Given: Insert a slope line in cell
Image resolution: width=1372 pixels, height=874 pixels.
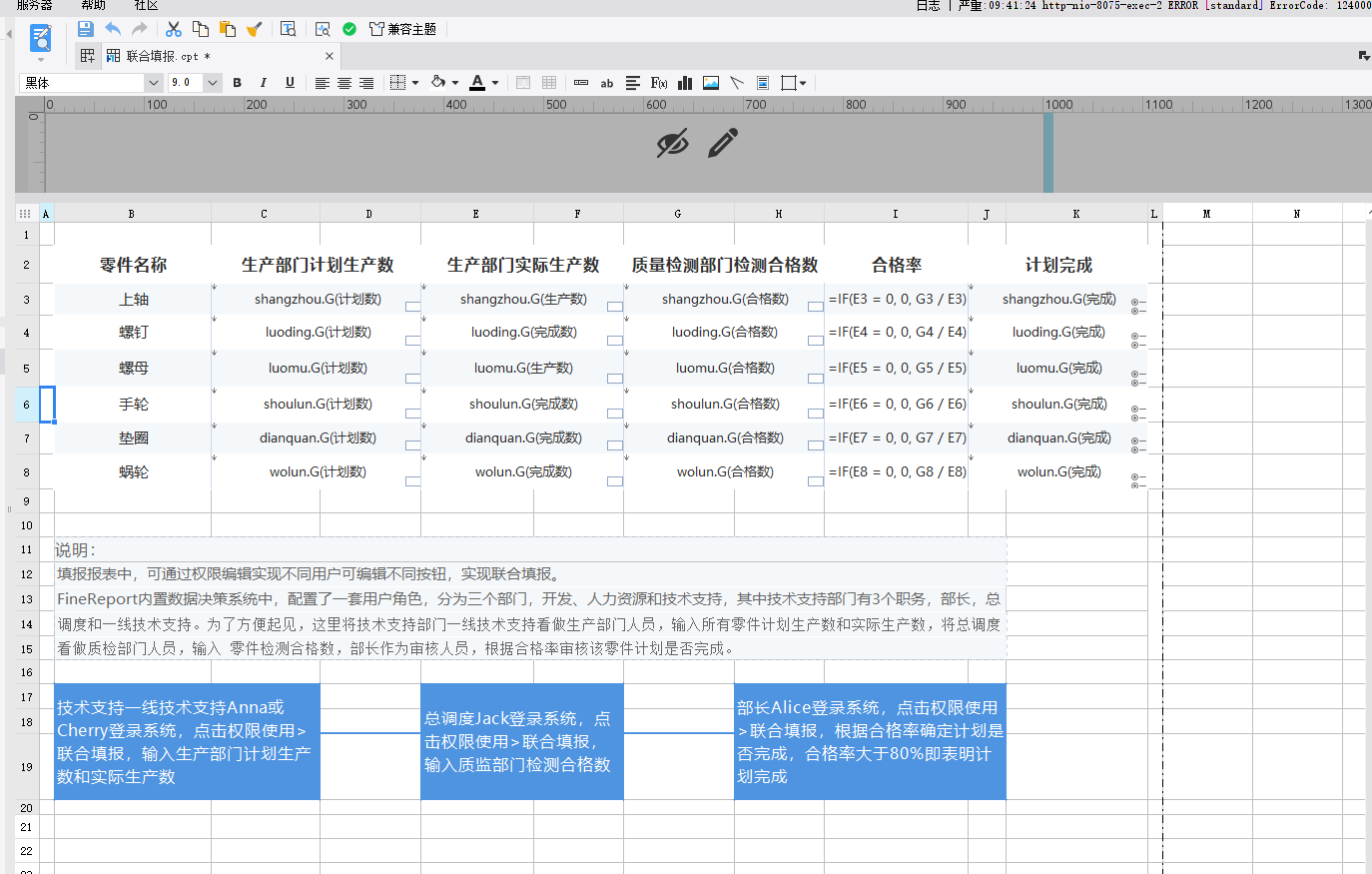Looking at the screenshot, I should point(737,83).
